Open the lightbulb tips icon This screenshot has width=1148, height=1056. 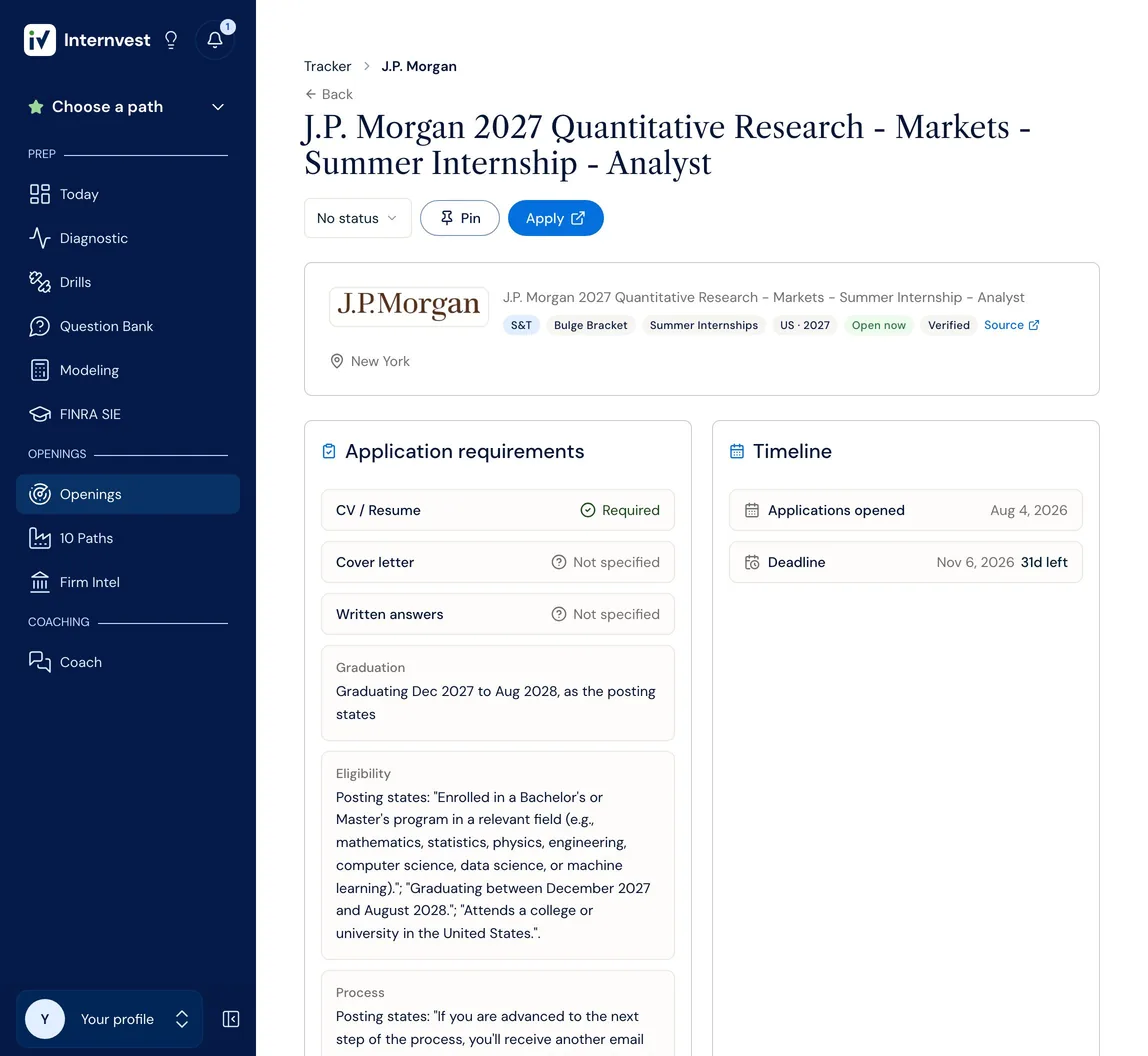[x=171, y=40]
